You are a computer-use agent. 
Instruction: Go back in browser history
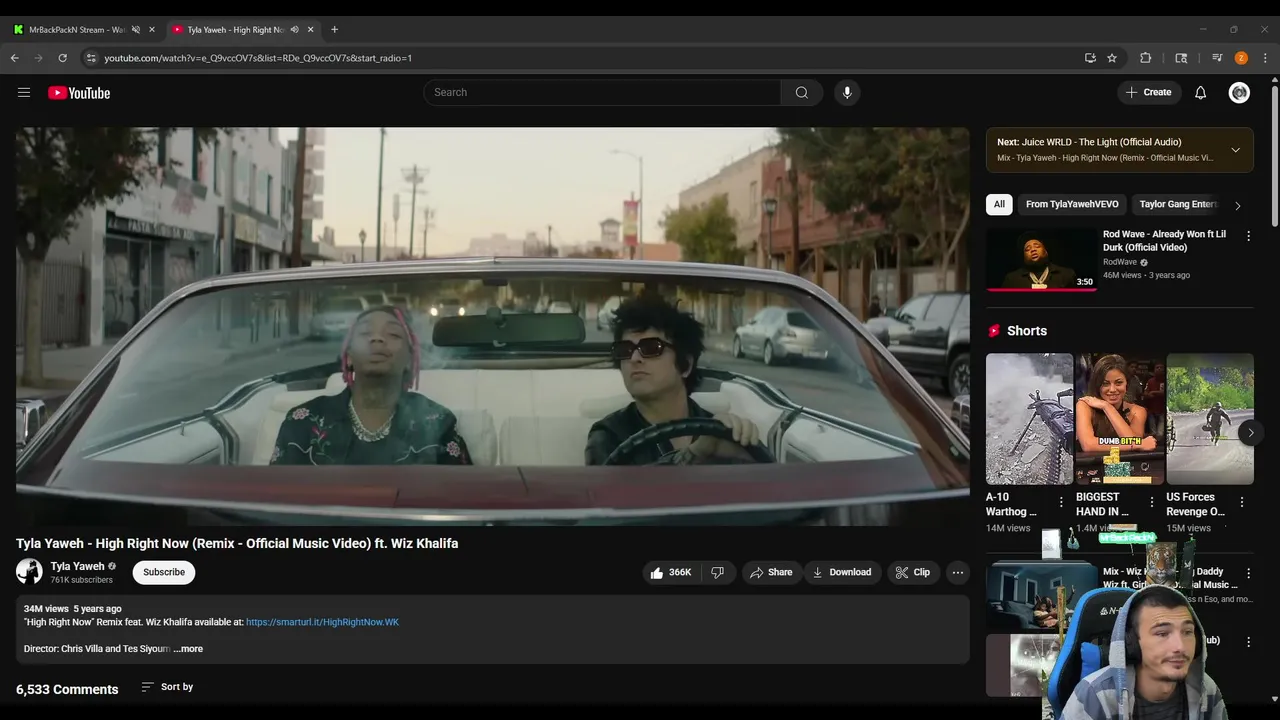point(14,58)
